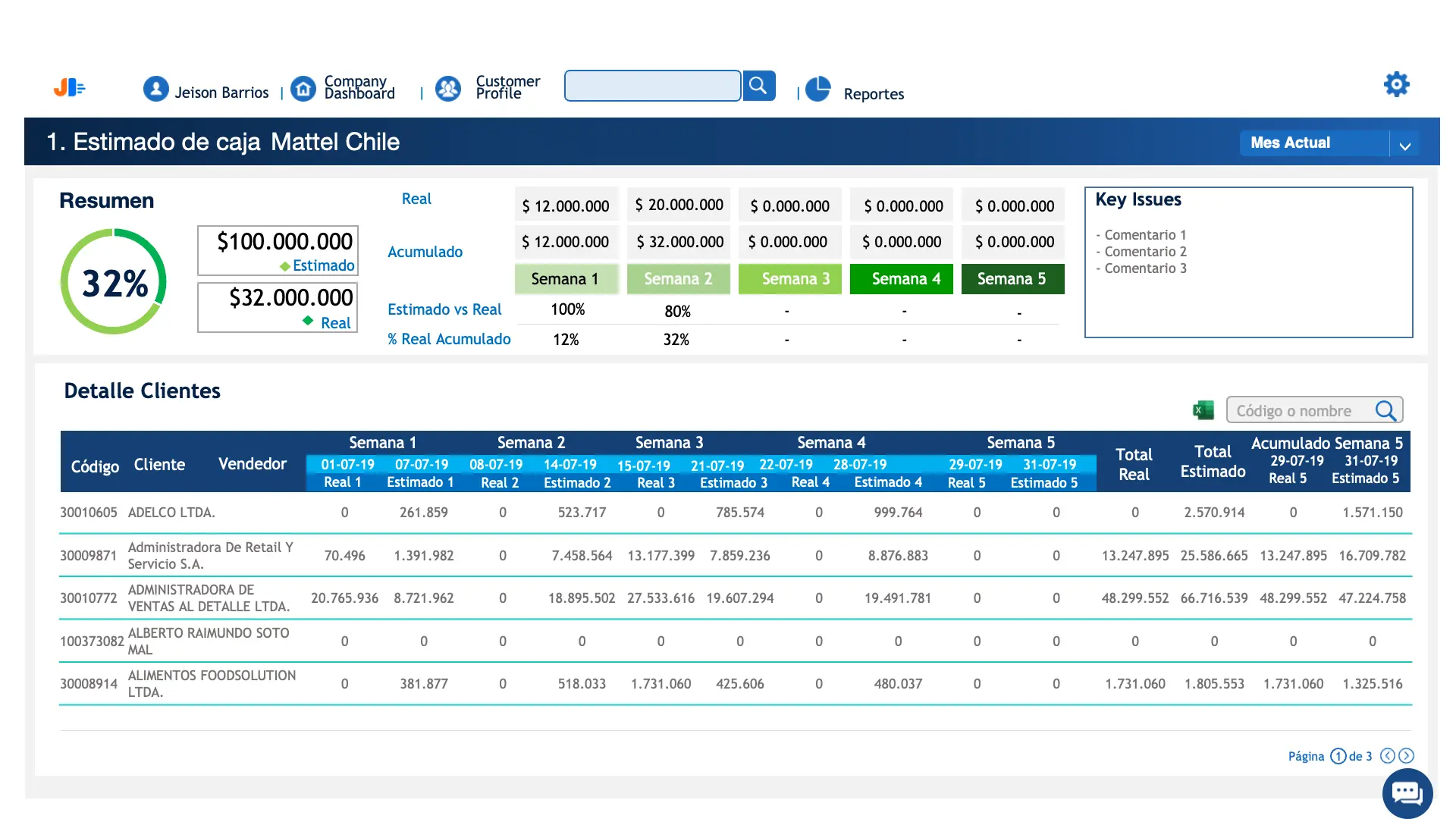Screen dimensions: 1456x819
Task: Open the Reportes menu item
Action: (874, 94)
